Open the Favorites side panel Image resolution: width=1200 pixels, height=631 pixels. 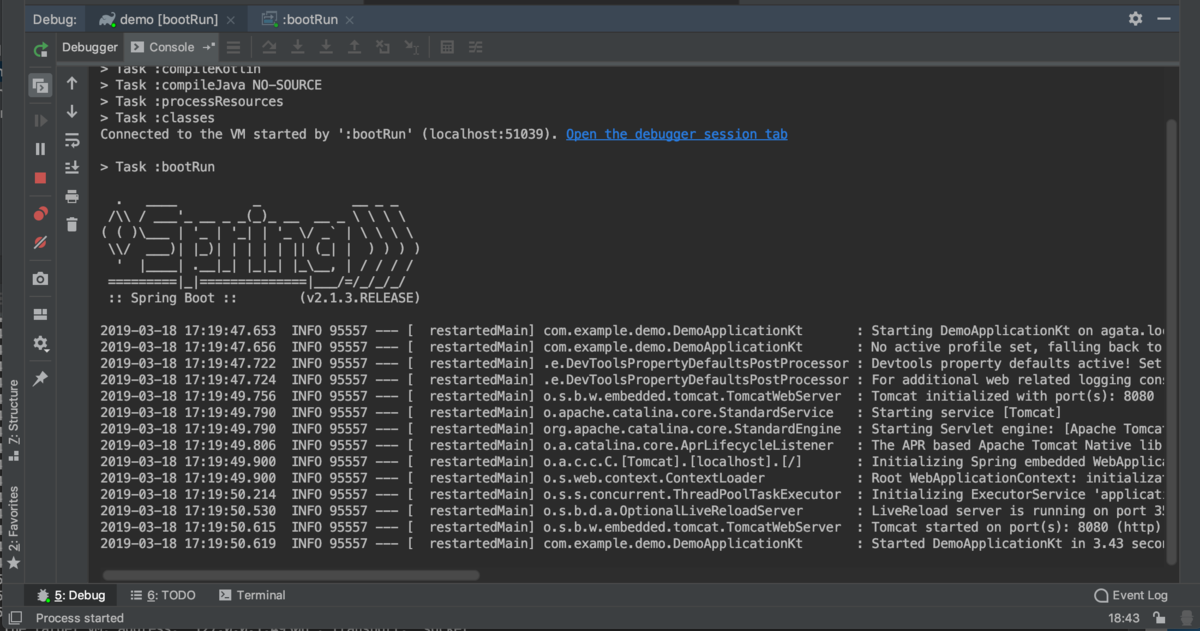[x=13, y=527]
